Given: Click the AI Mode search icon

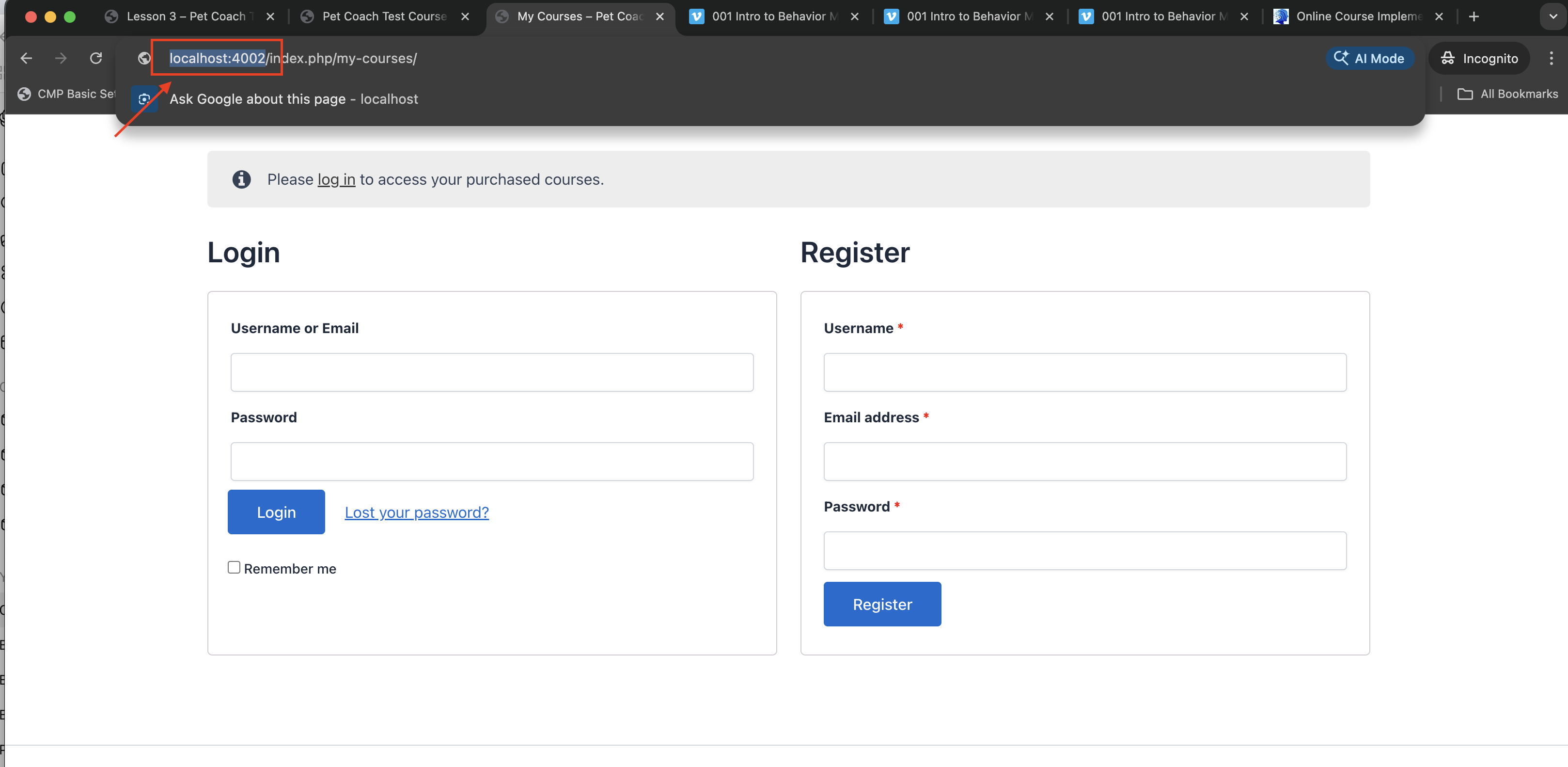Looking at the screenshot, I should [x=1342, y=58].
